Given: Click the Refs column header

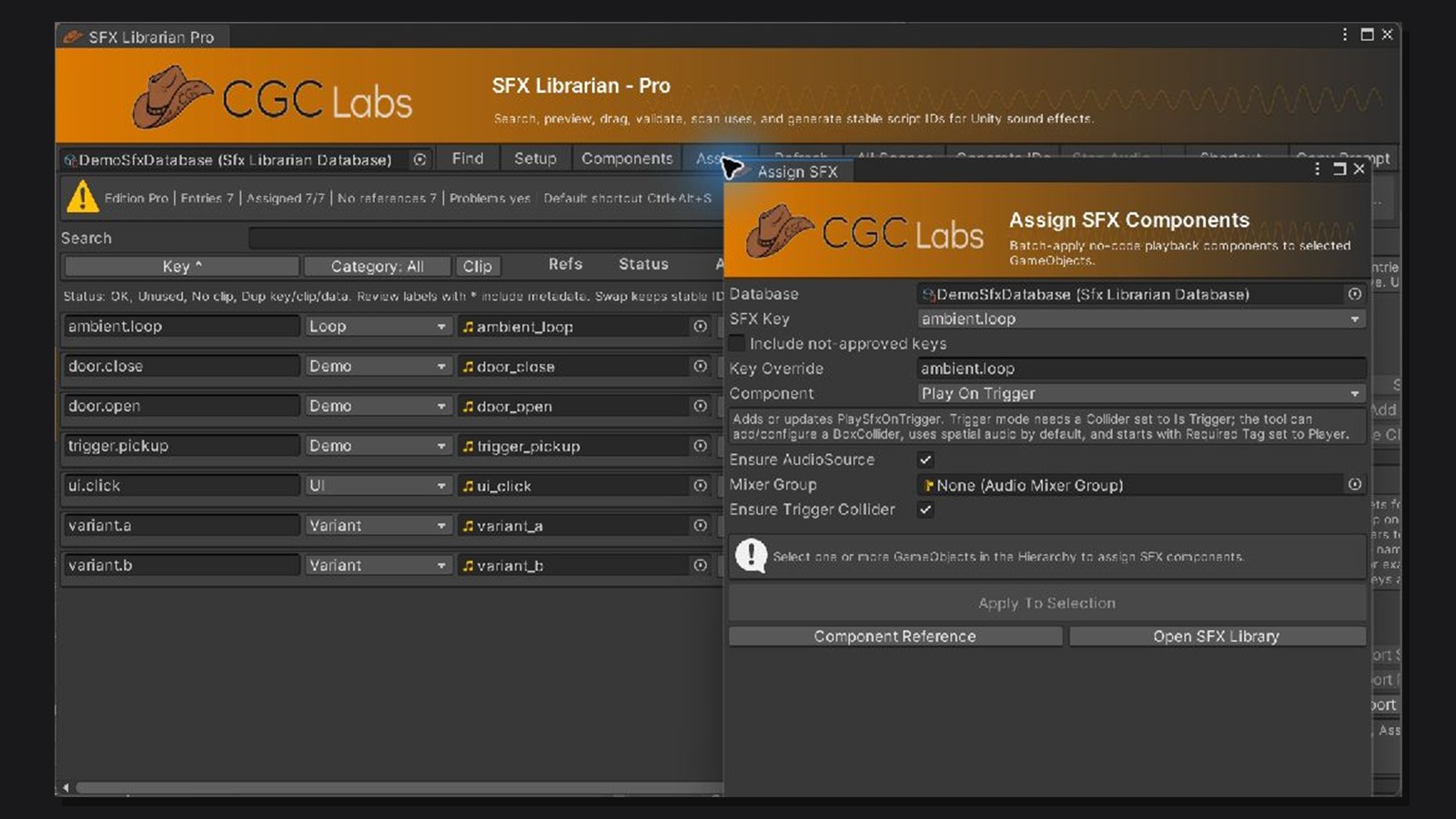Looking at the screenshot, I should 565,264.
